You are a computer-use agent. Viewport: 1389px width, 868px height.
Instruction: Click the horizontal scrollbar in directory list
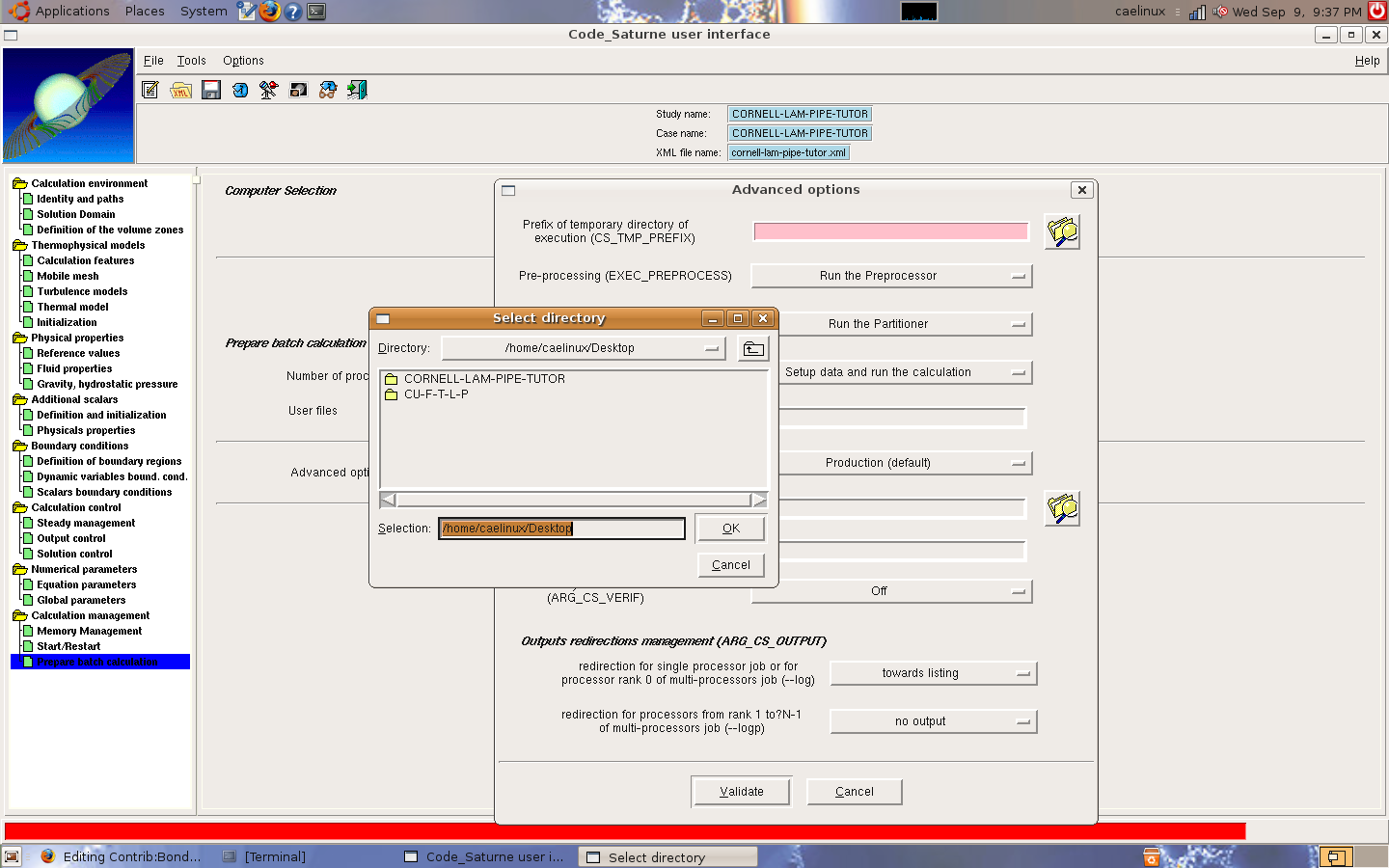click(574, 500)
